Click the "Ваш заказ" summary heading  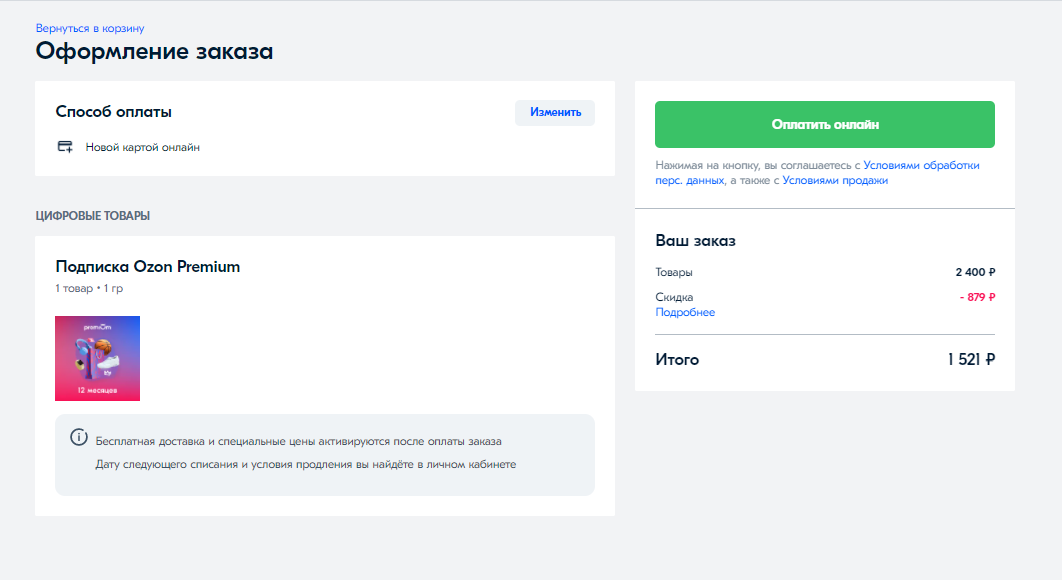[695, 241]
